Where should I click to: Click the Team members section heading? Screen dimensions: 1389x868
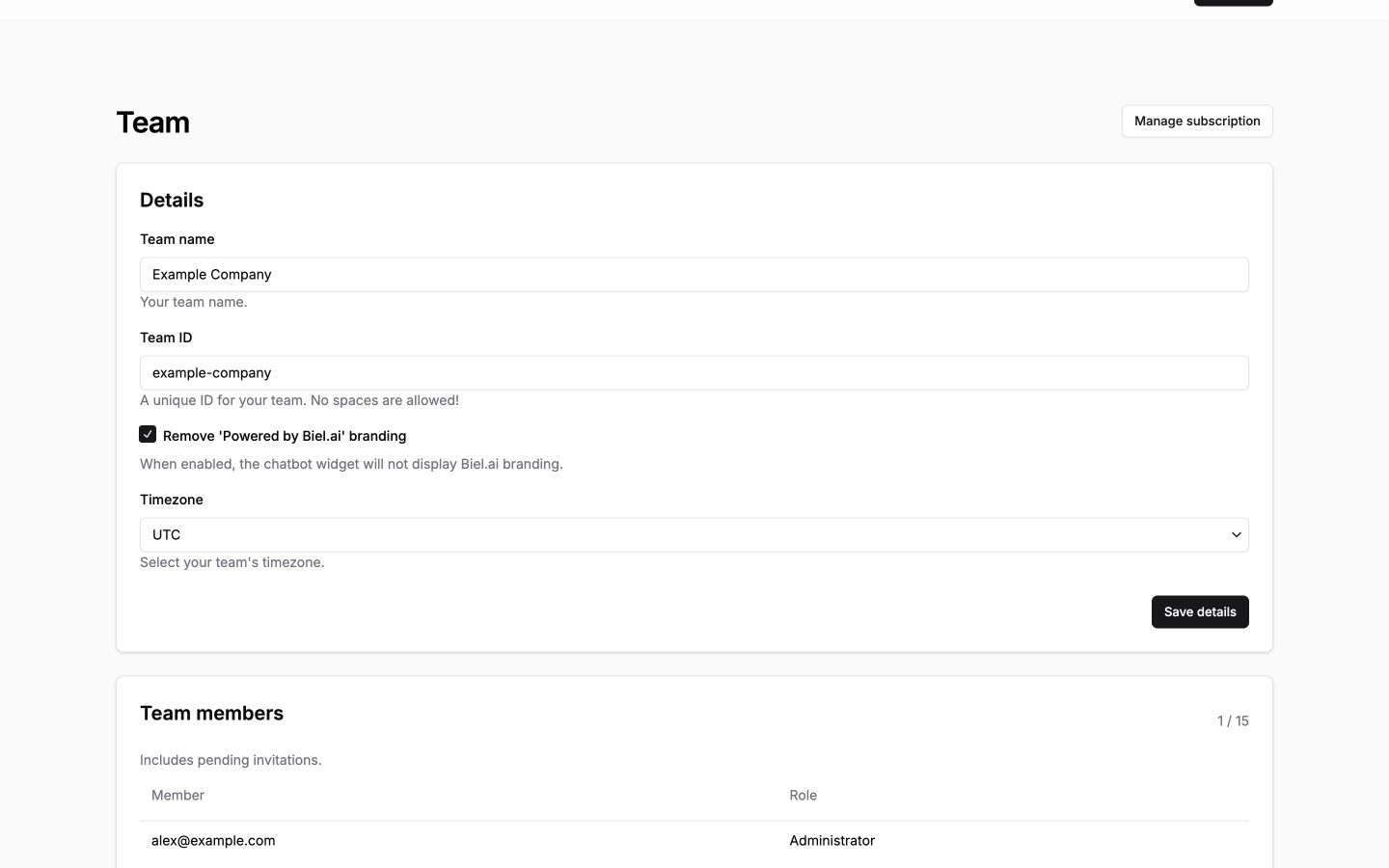pyautogui.click(x=212, y=714)
